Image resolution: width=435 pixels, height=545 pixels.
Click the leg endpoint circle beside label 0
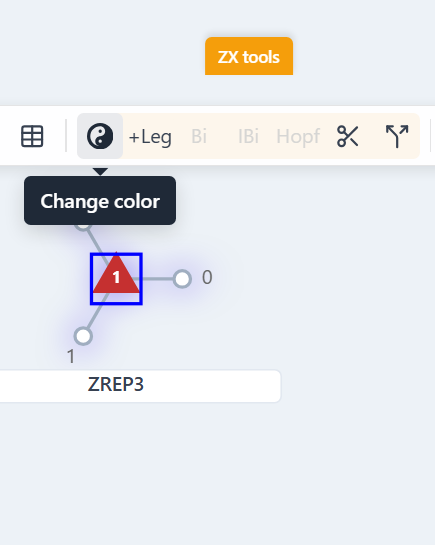(x=182, y=279)
